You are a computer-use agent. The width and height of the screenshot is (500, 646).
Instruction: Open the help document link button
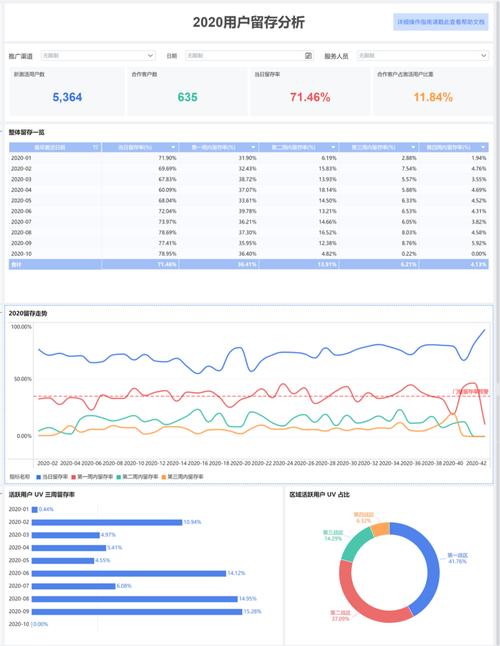pyautogui.click(x=441, y=22)
